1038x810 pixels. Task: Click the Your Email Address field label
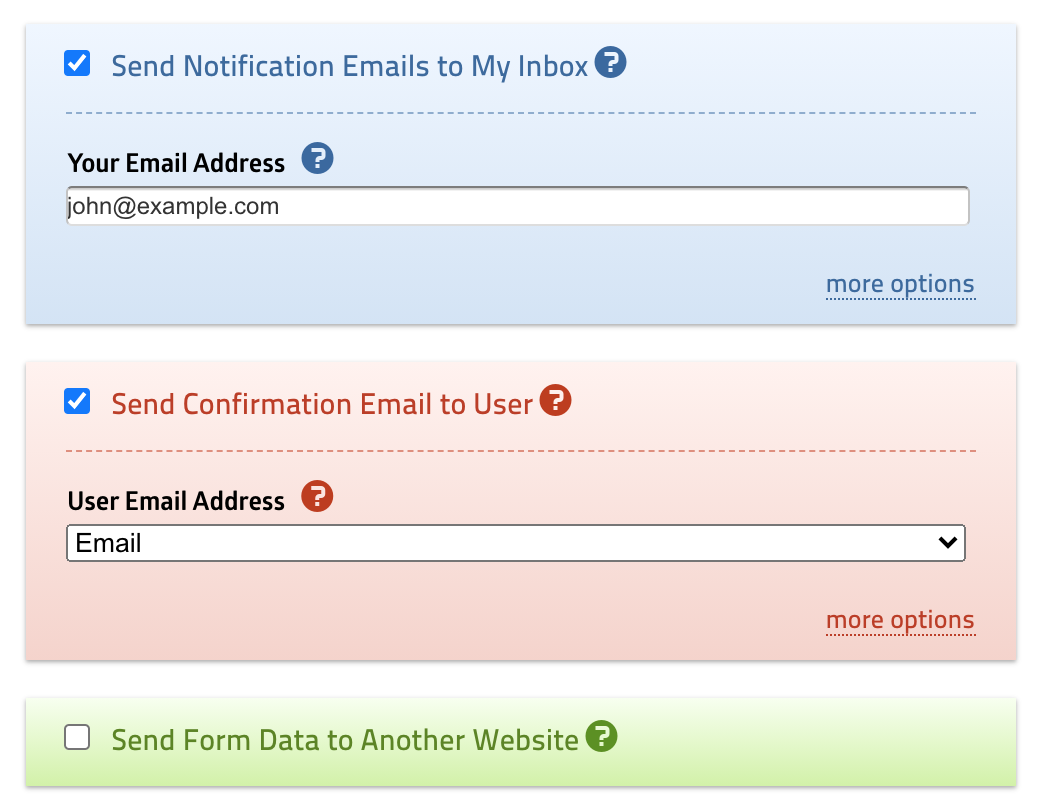pos(176,163)
